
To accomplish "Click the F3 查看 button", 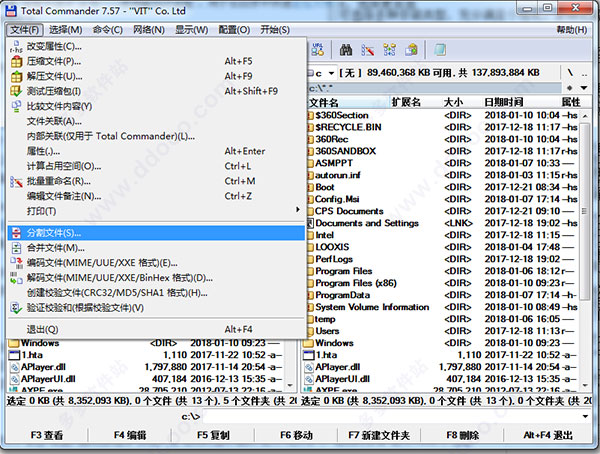I will pos(47,435).
